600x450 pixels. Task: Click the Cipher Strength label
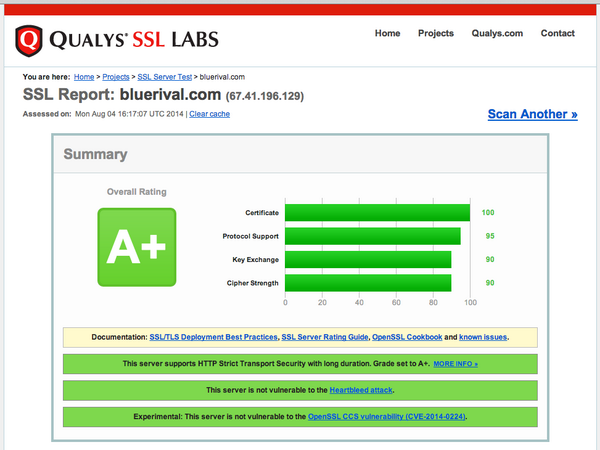coord(253,283)
